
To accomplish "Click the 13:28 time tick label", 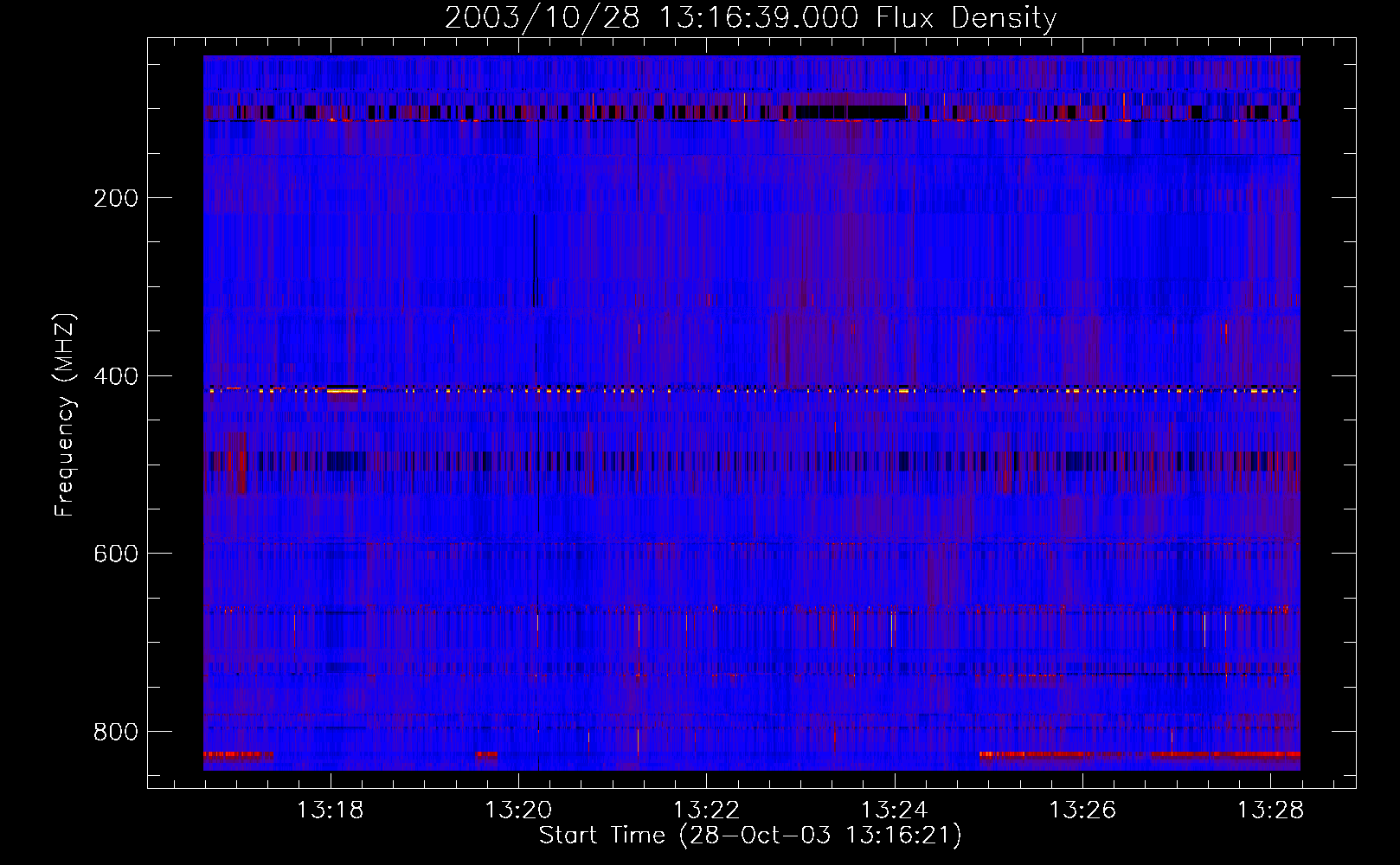I will pos(1270,811).
